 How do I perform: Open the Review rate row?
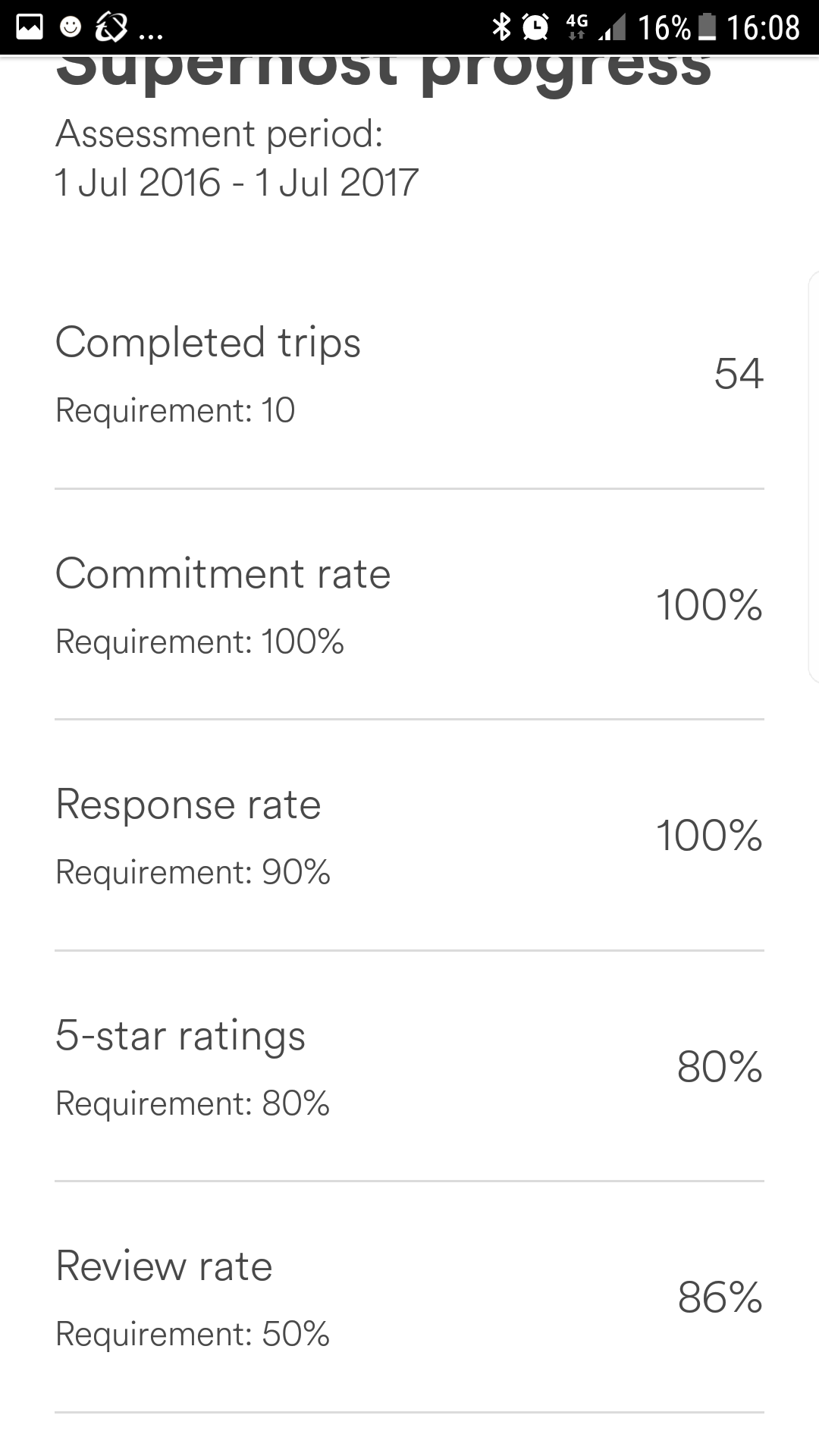click(x=409, y=1298)
